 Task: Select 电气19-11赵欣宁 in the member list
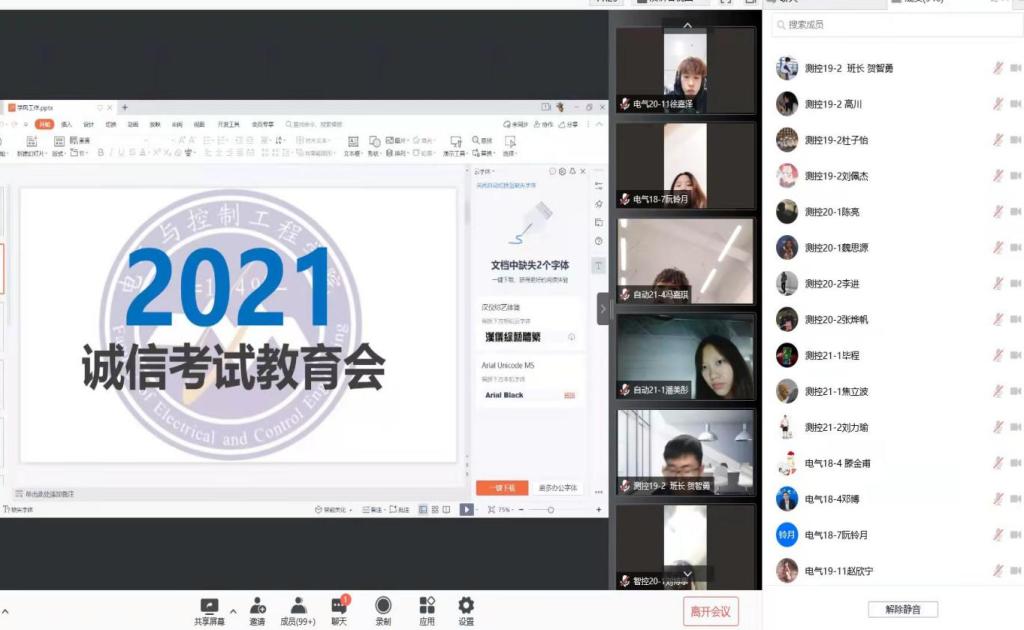point(839,571)
